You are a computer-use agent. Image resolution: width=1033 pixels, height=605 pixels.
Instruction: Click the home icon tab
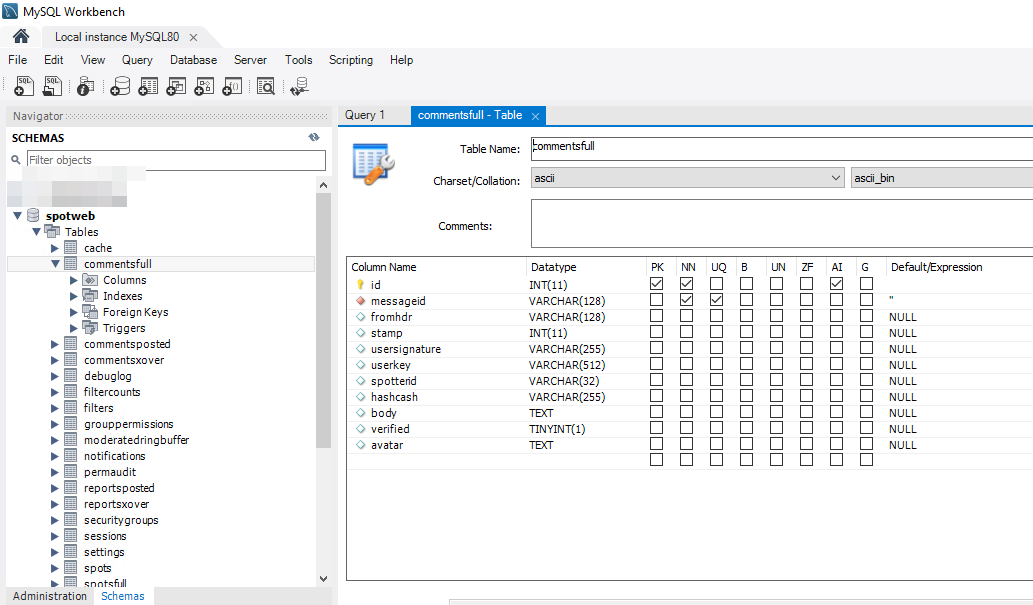20,34
